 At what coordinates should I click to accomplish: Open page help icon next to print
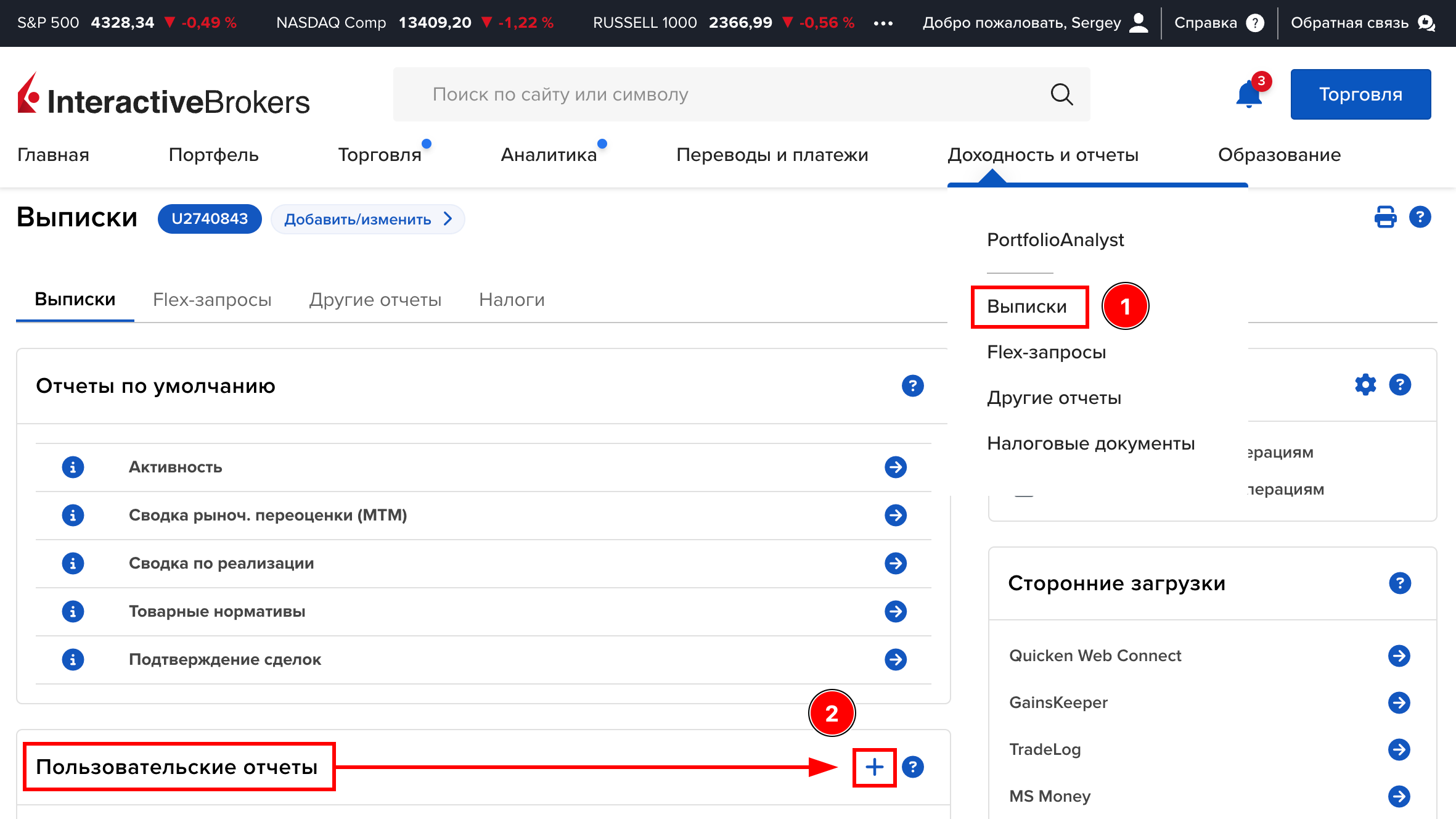(x=1420, y=217)
